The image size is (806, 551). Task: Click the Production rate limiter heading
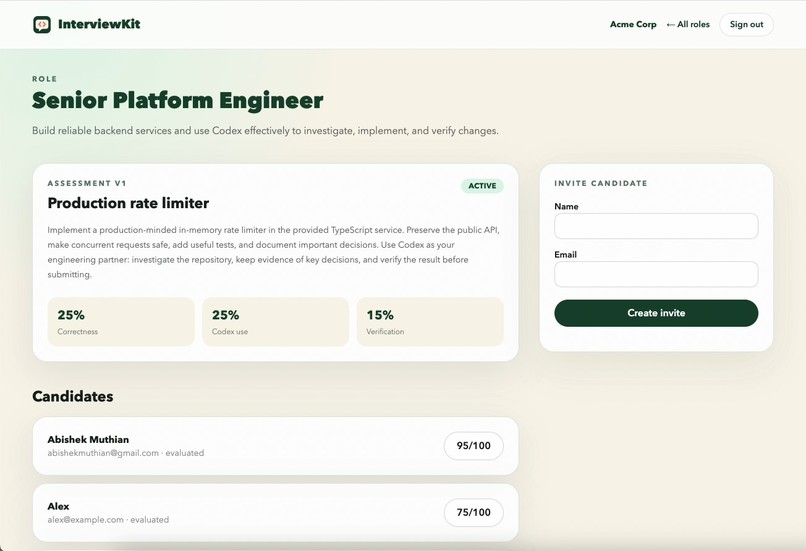[x=128, y=203]
